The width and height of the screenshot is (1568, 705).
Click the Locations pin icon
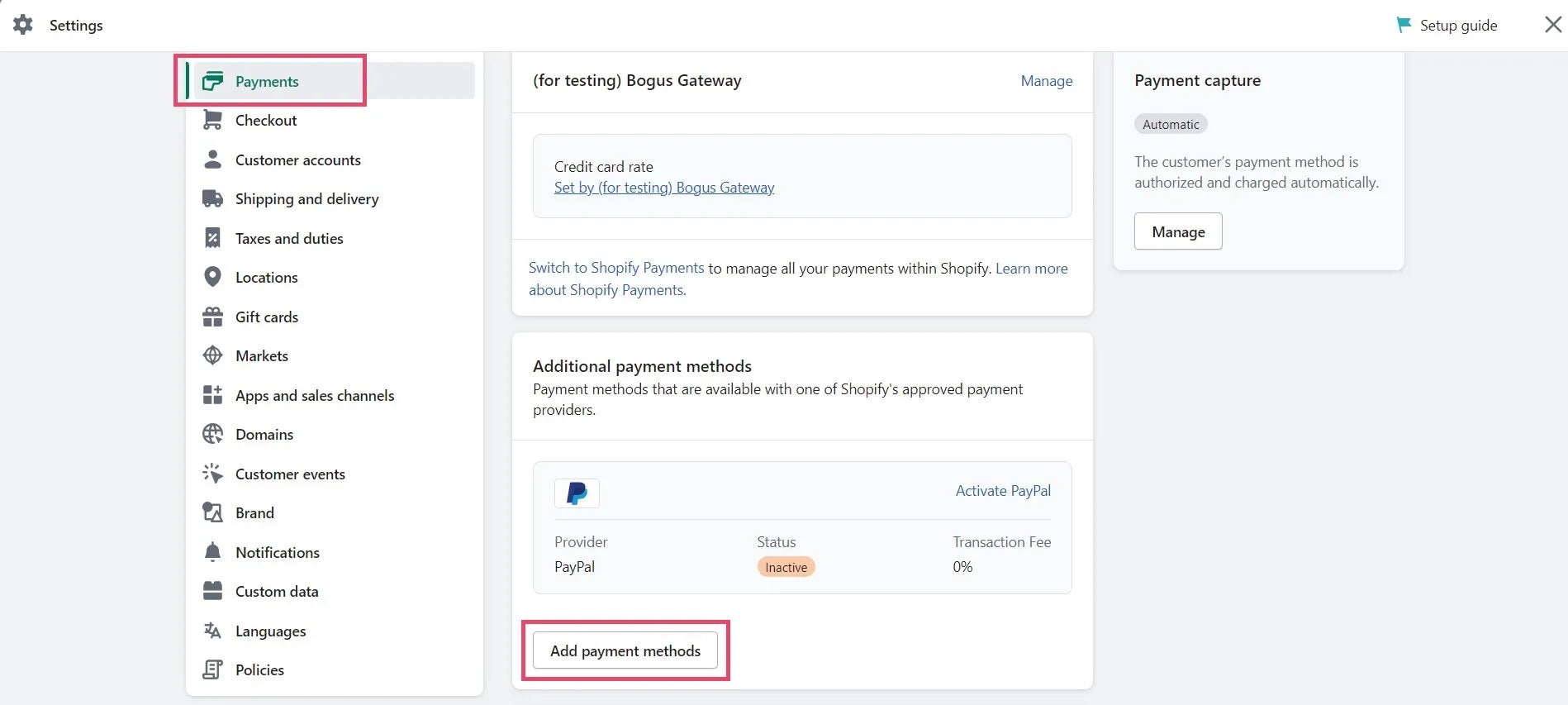coord(212,278)
